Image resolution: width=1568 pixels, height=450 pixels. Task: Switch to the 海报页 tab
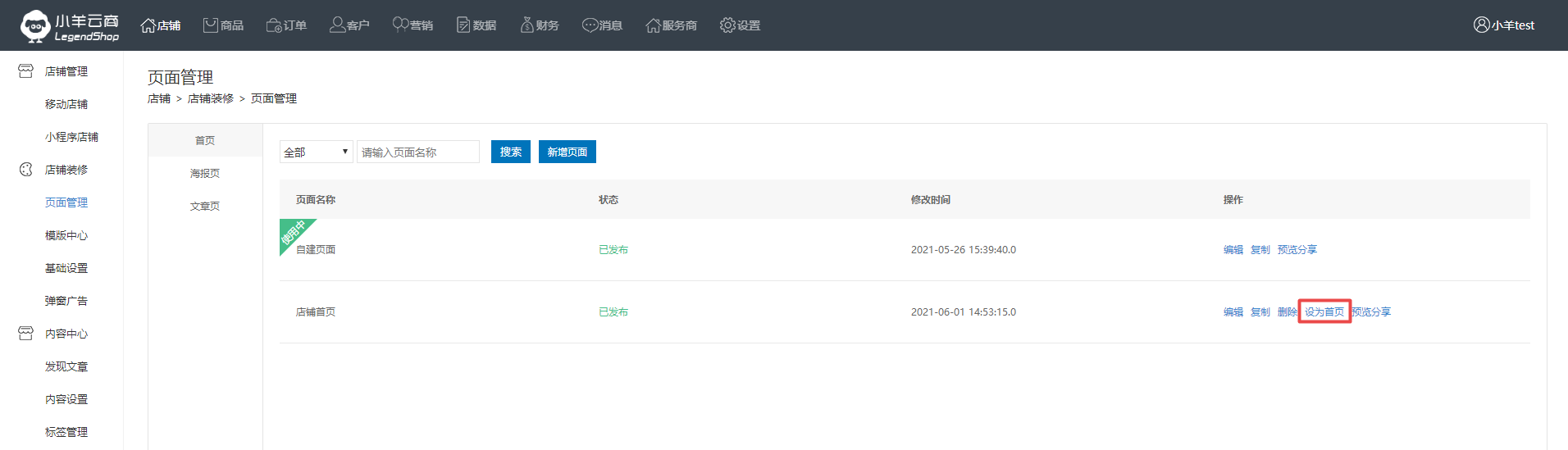click(x=205, y=174)
